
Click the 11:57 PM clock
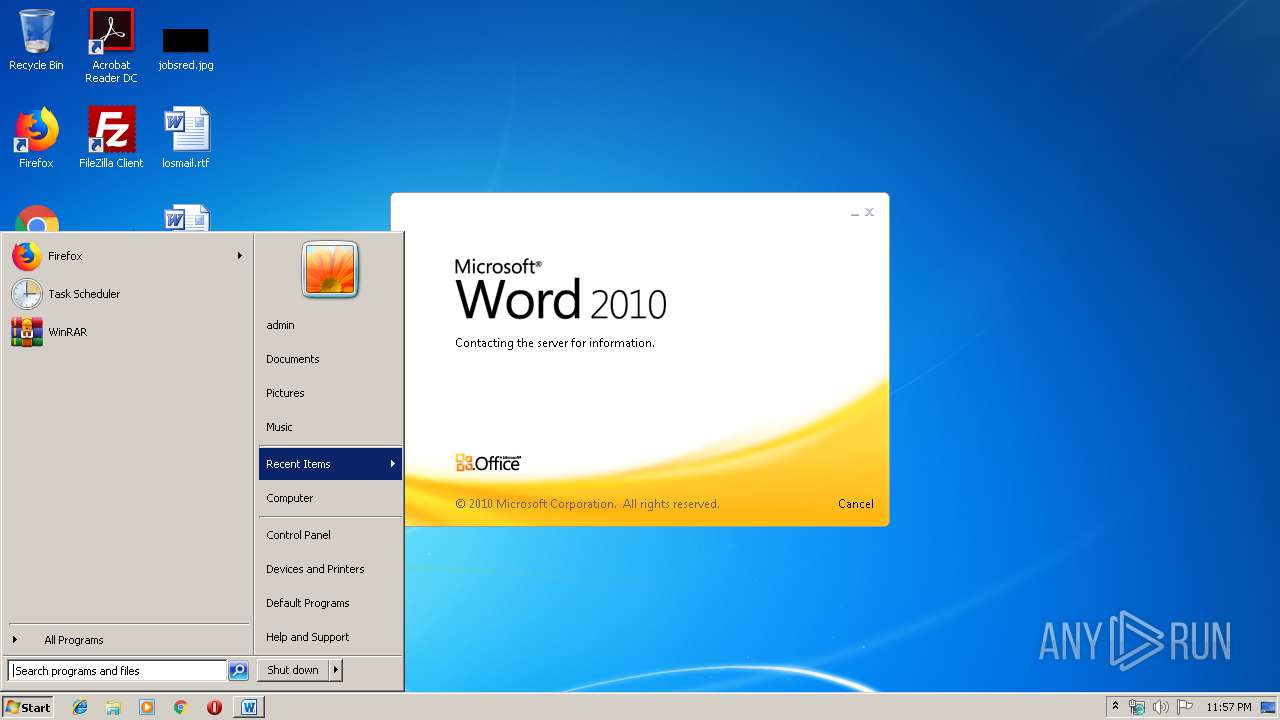(1228, 707)
